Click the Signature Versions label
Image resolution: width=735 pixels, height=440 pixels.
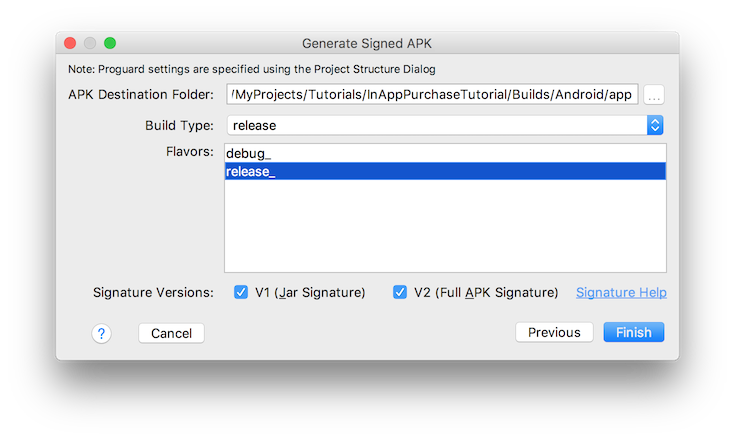[153, 292]
